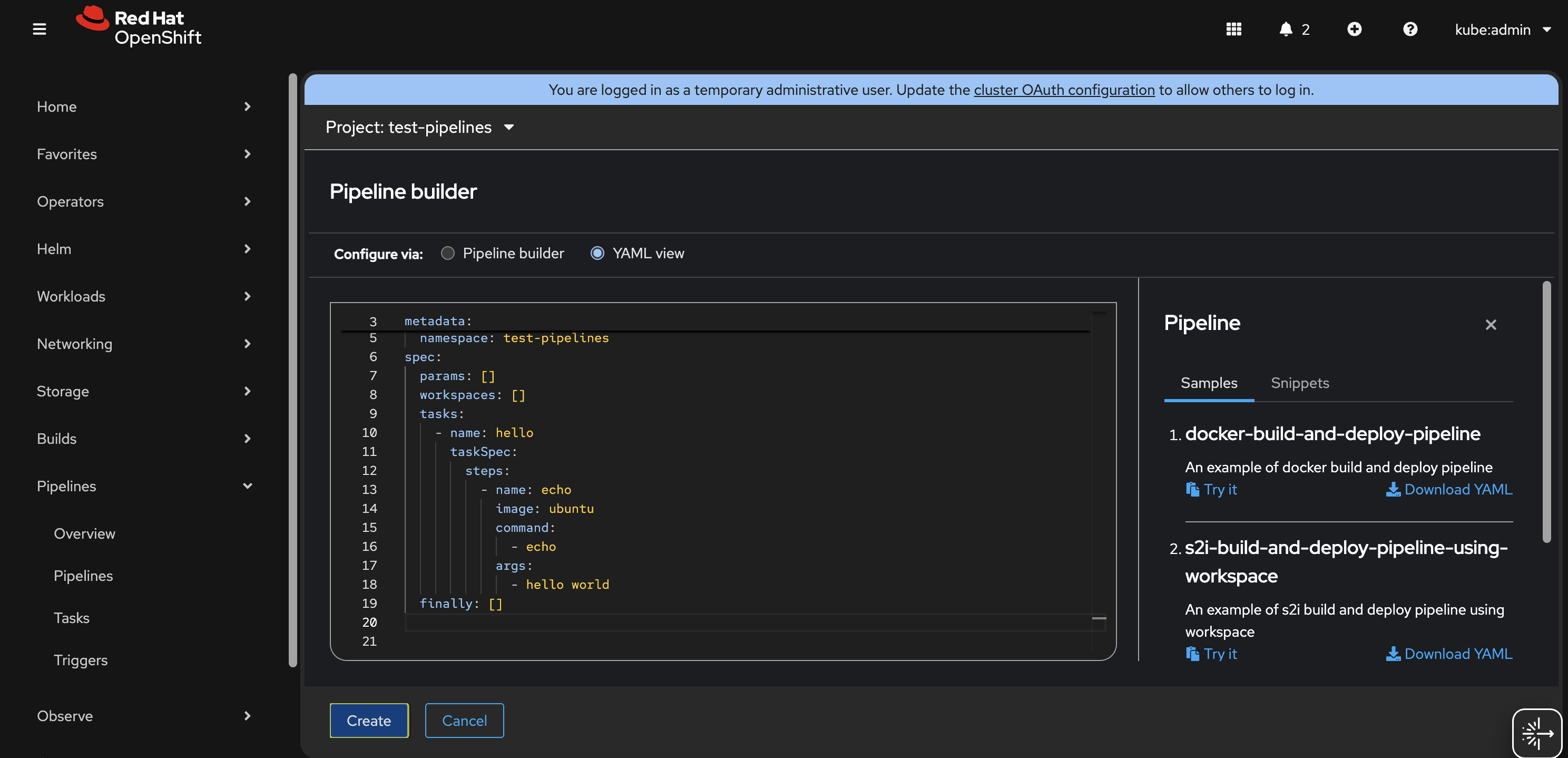Follow the cluster OAuth configuration link

pos(1063,90)
